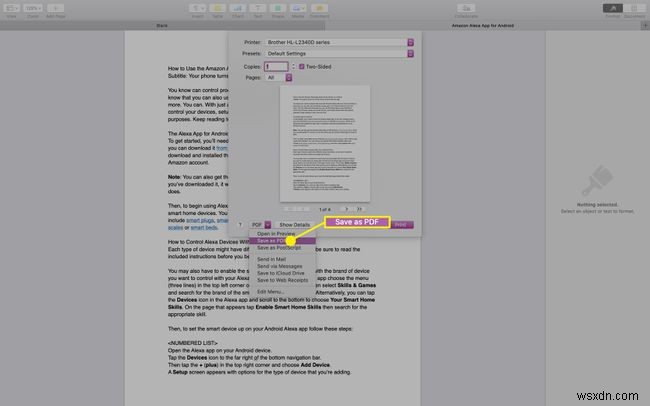This screenshot has width=650, height=406.
Task: Click the Text toolbar icon
Action: pos(257,8)
